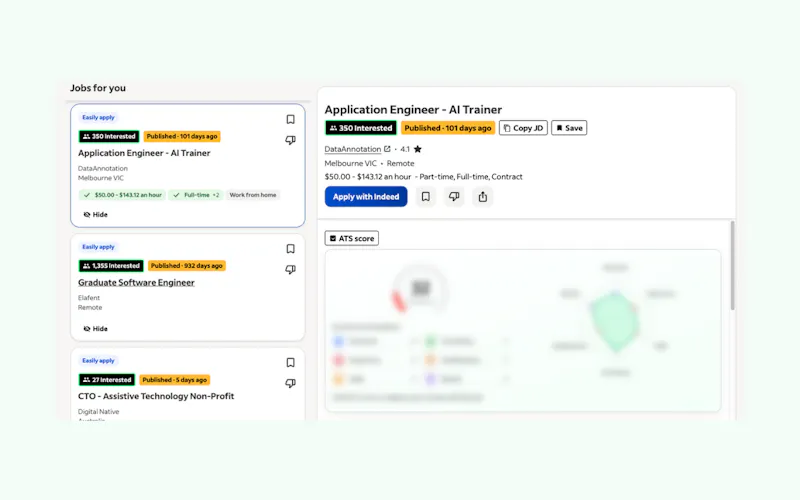Thumbs-down the Application Engineer - AI Trainer card
The image size is (800, 500).
pos(290,140)
